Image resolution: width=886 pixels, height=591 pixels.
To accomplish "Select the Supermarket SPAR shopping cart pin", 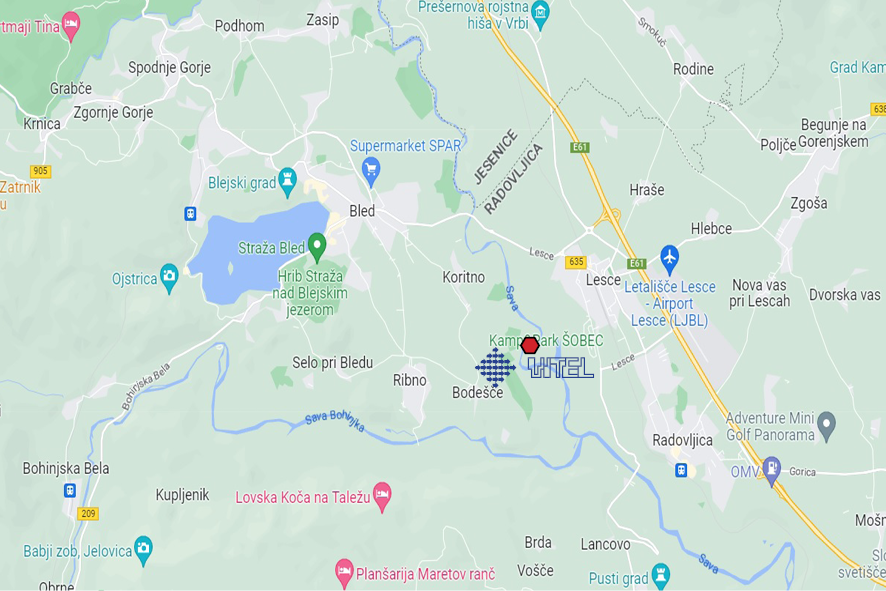I will tap(371, 171).
